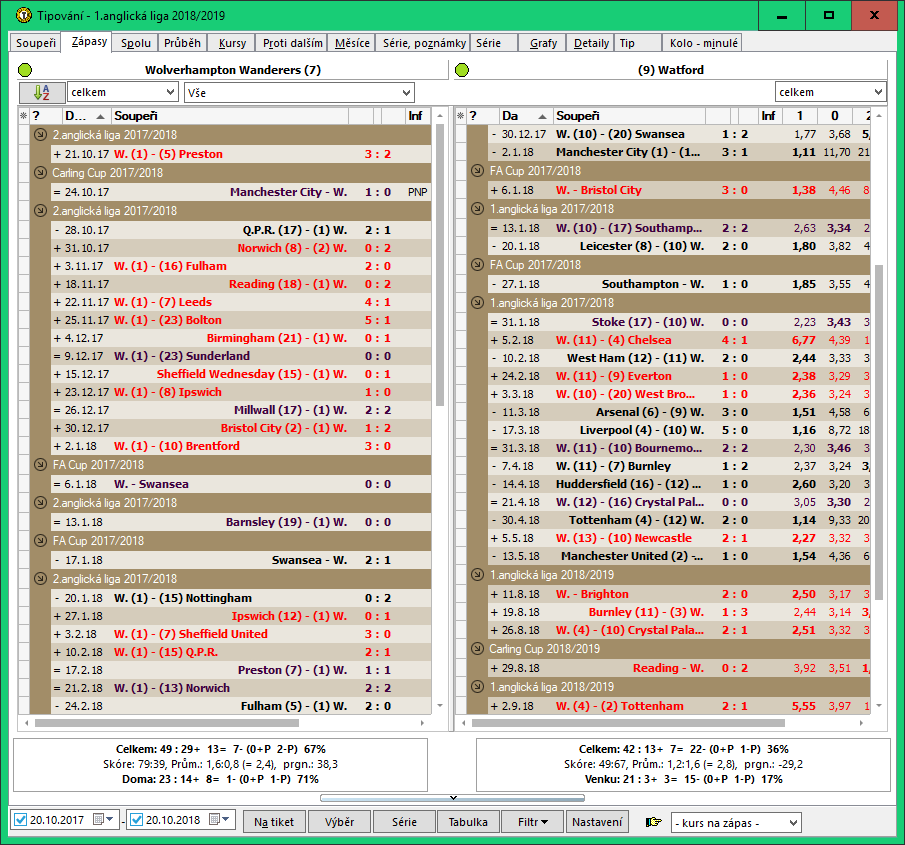This screenshot has height=845, width=905.
Task: Select the row W. (11) - (4) Chelsea 4:1
Action: 679,341
